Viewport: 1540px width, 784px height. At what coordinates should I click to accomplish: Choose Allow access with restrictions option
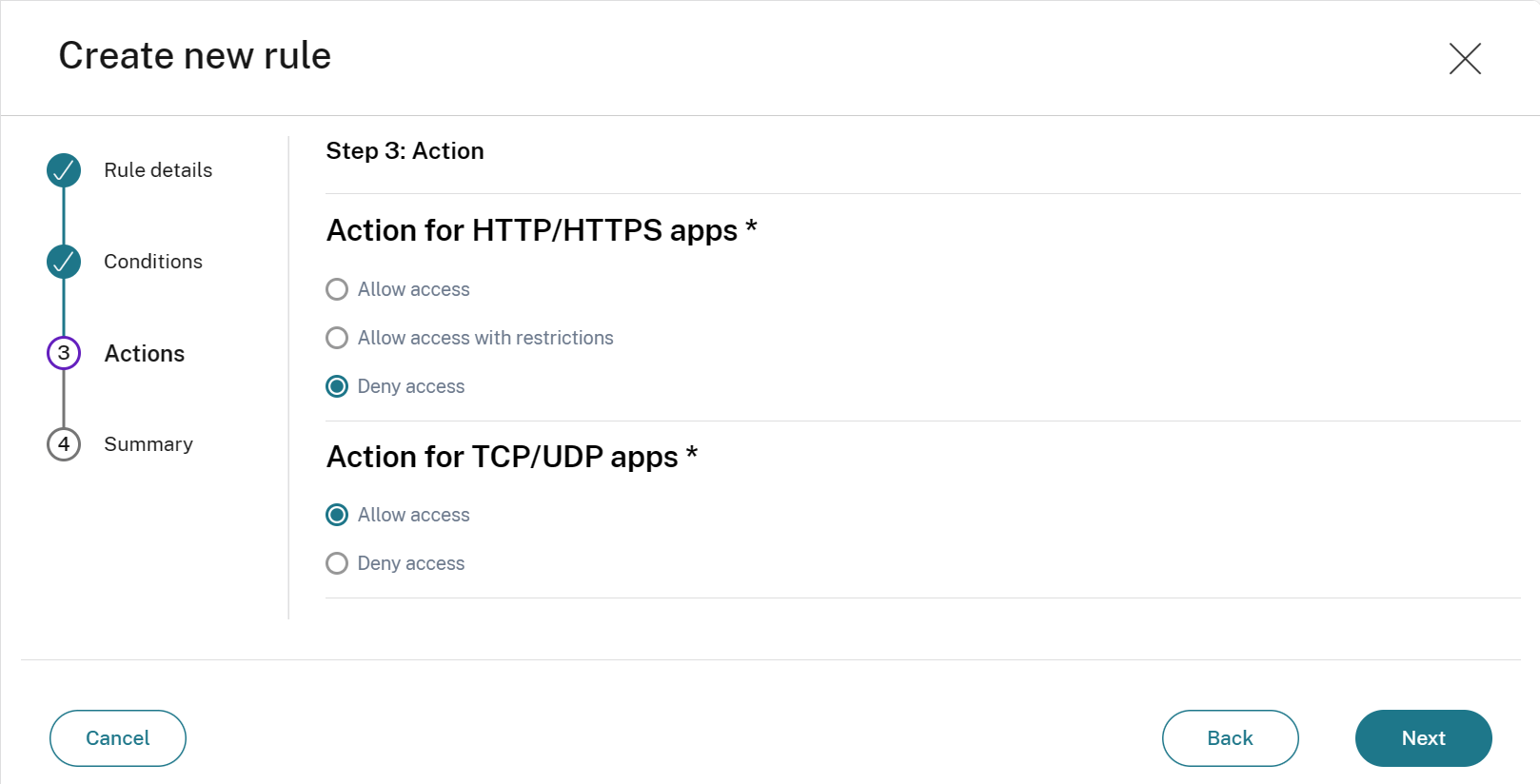[x=337, y=338]
